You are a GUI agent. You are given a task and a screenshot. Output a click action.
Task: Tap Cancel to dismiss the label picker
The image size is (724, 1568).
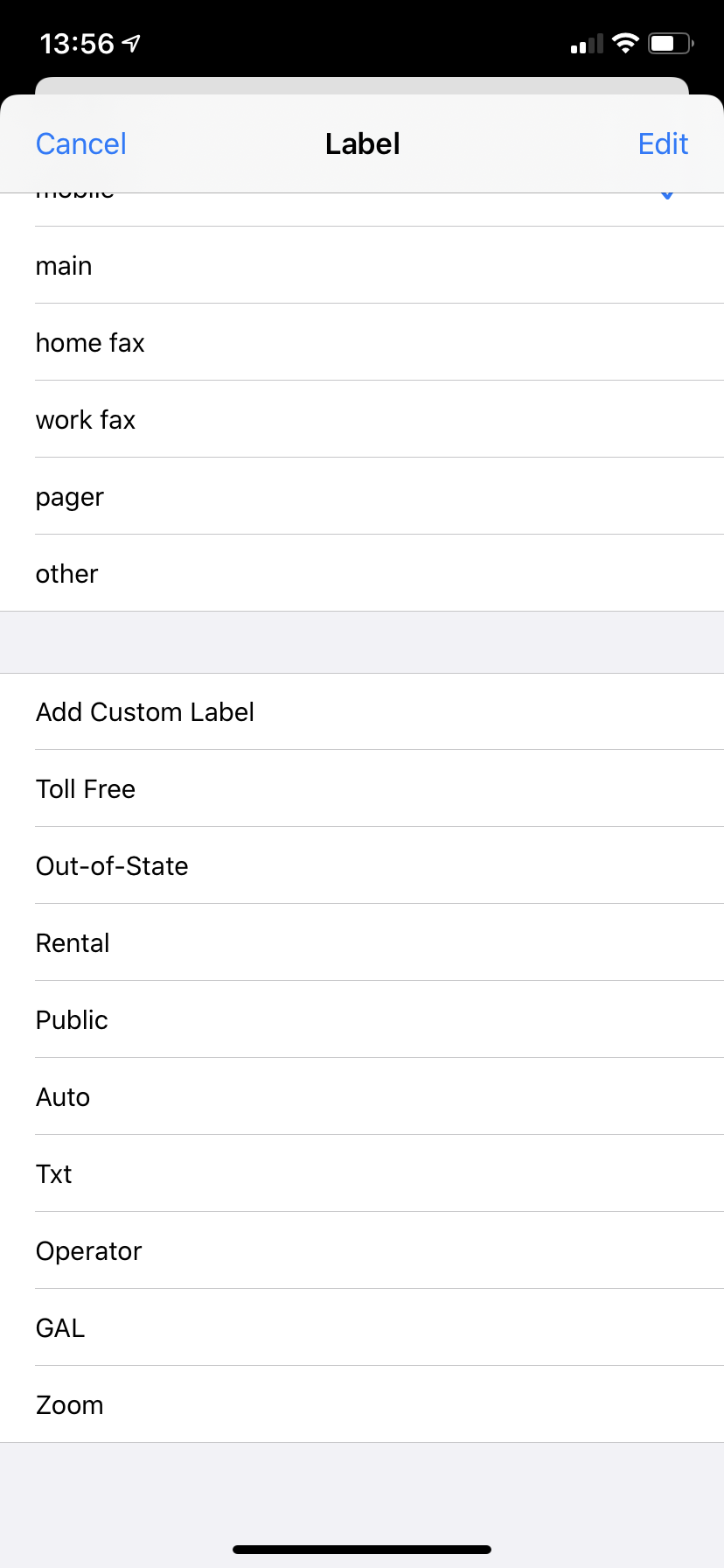[x=80, y=143]
